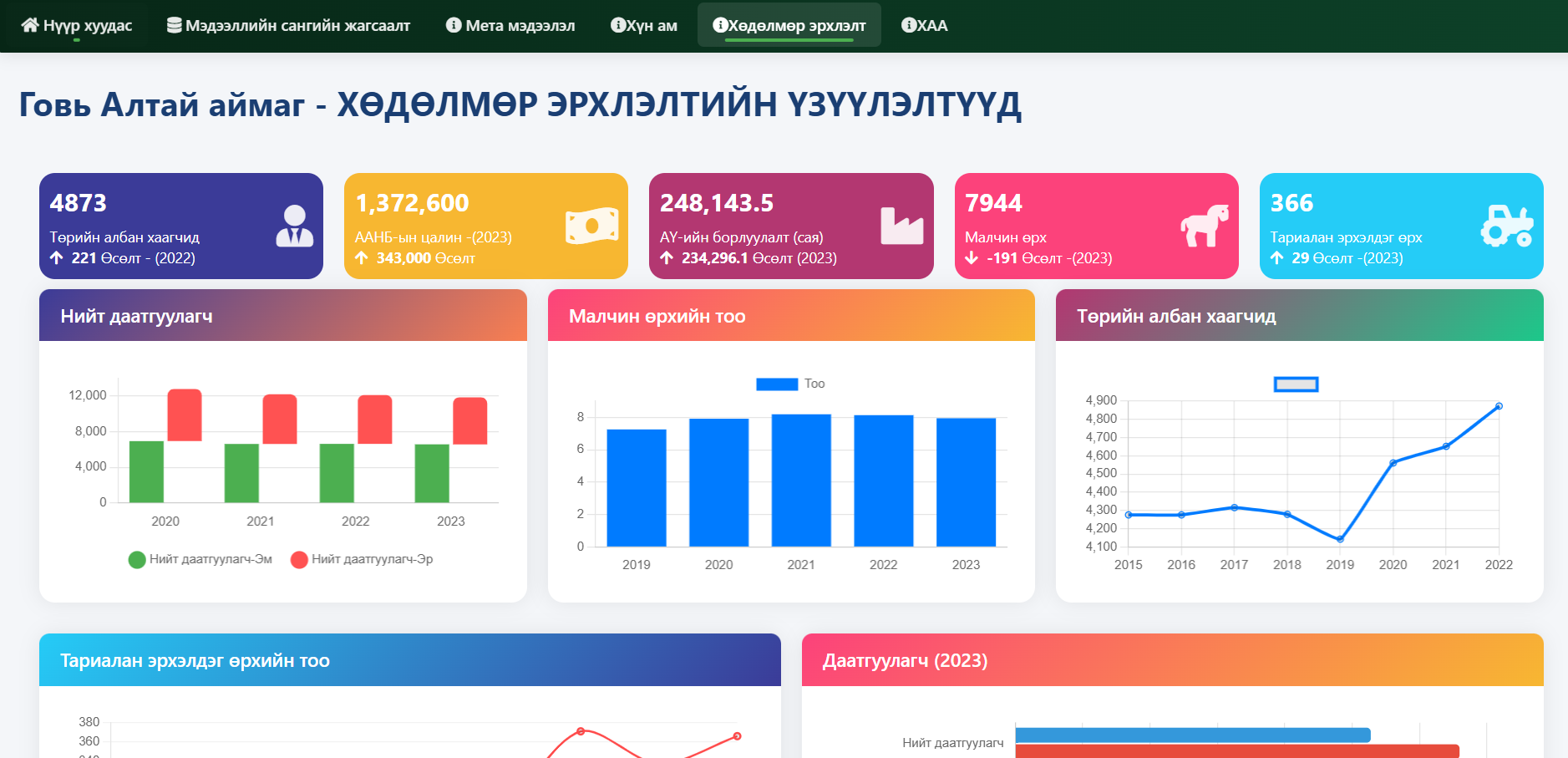
Task: Click the 248,143.5 industry sales value
Action: (717, 203)
